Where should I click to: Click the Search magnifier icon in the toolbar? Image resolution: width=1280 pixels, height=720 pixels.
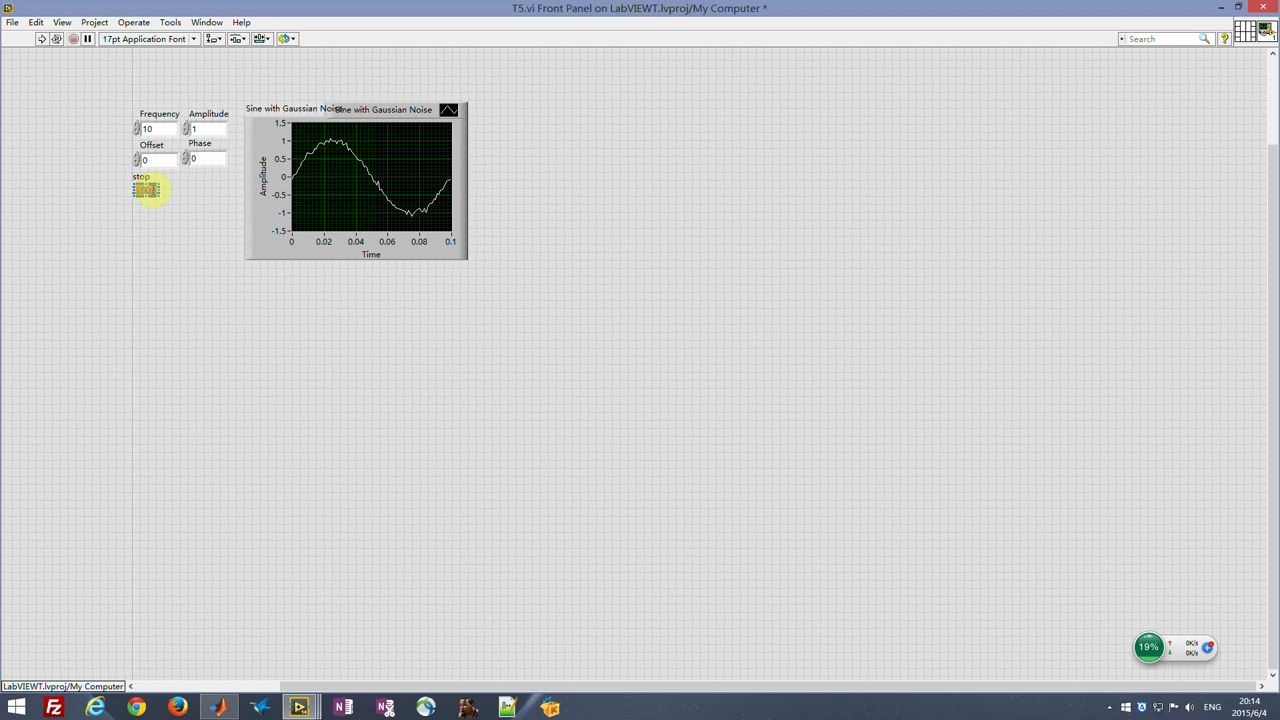click(1205, 39)
